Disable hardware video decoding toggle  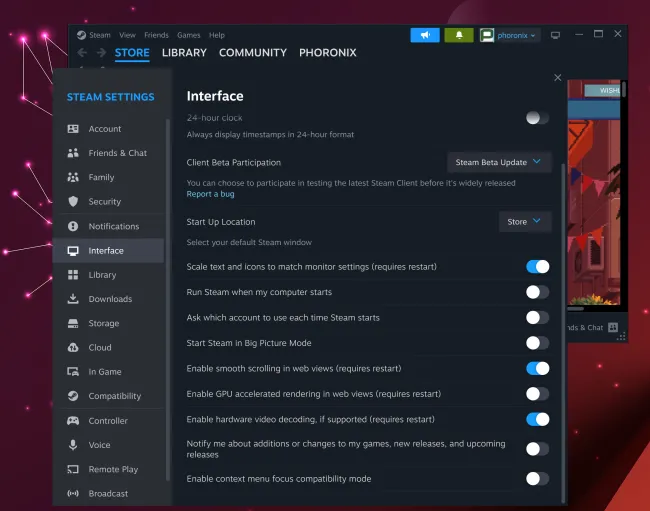pos(537,419)
